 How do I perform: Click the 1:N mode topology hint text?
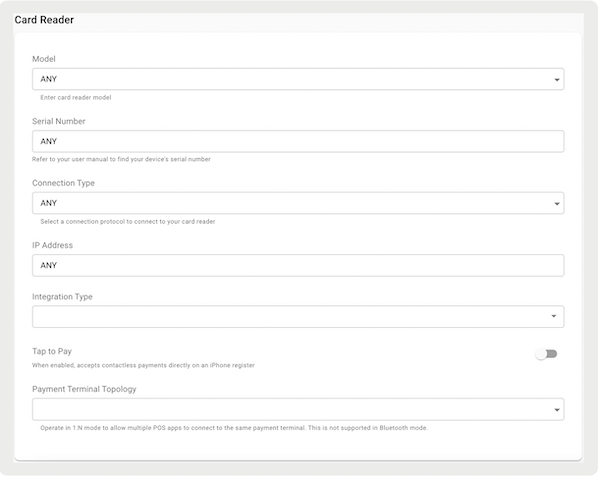(234, 428)
